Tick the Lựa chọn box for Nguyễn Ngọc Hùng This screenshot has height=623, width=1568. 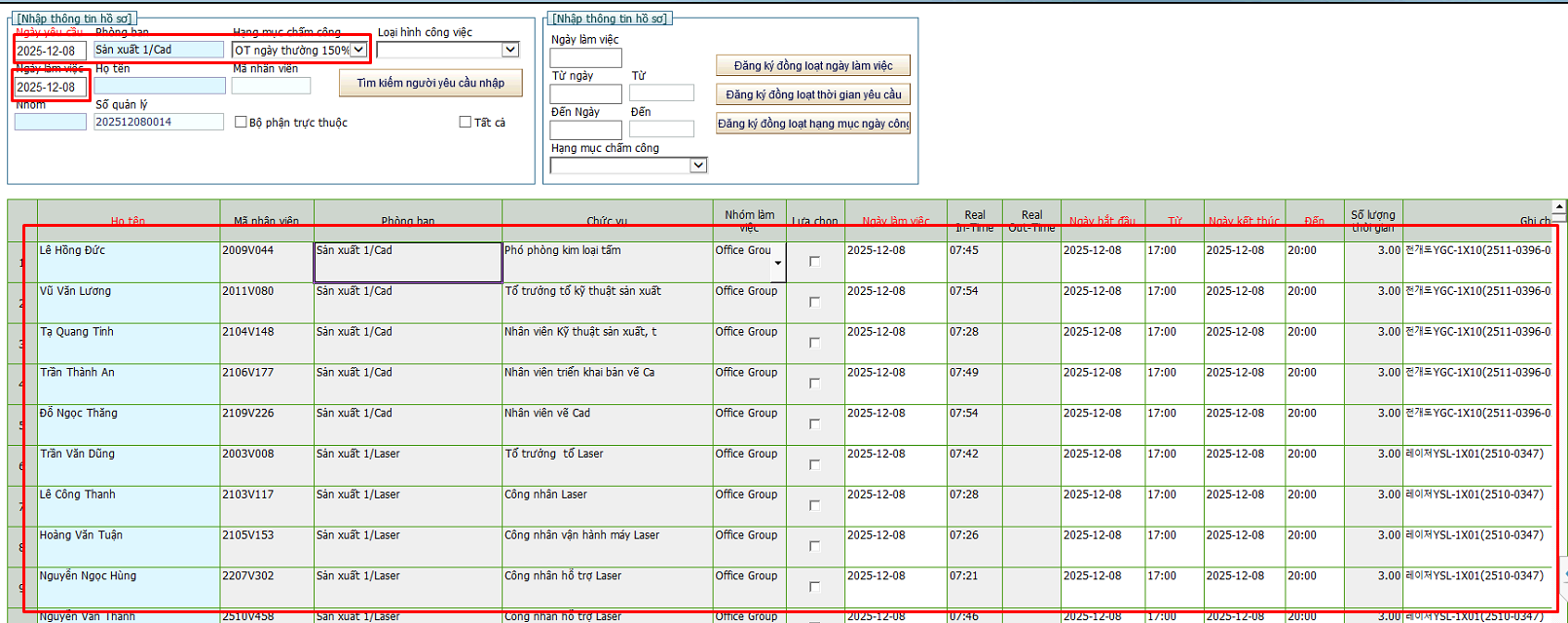pos(814,587)
